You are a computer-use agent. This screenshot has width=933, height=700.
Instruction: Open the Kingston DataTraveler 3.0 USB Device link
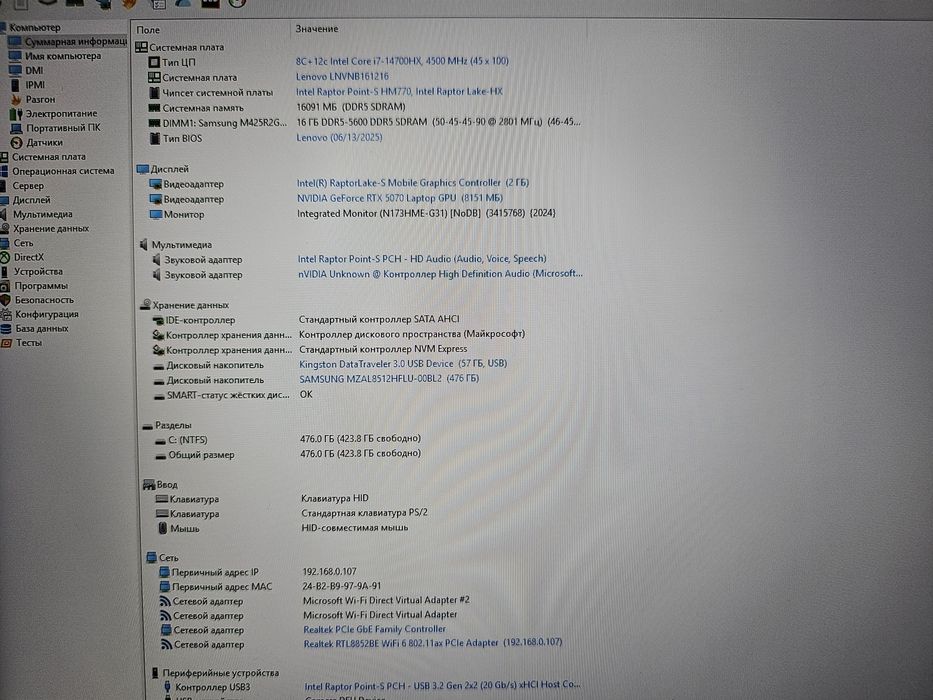[403, 364]
